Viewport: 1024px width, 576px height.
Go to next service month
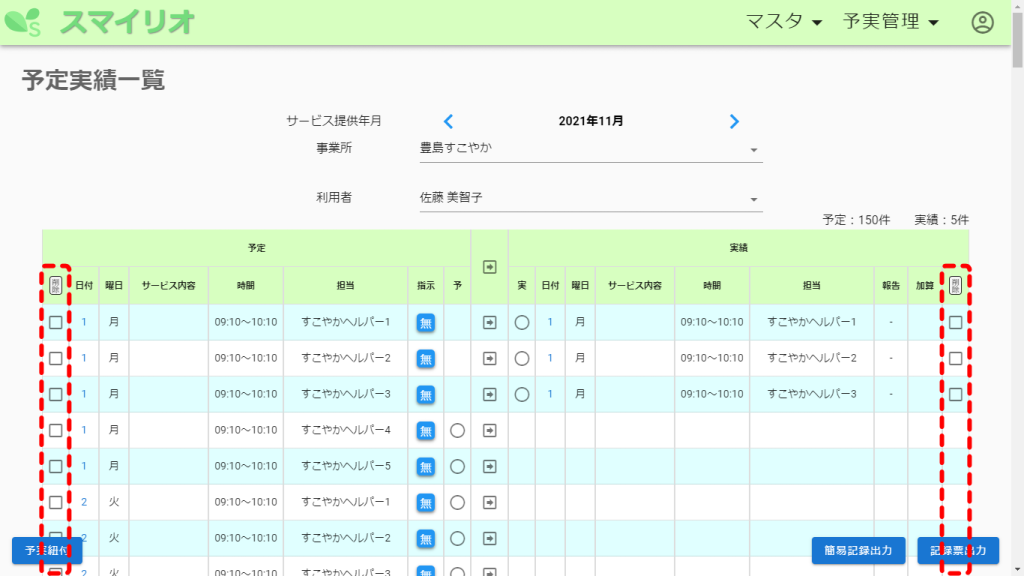tap(734, 121)
